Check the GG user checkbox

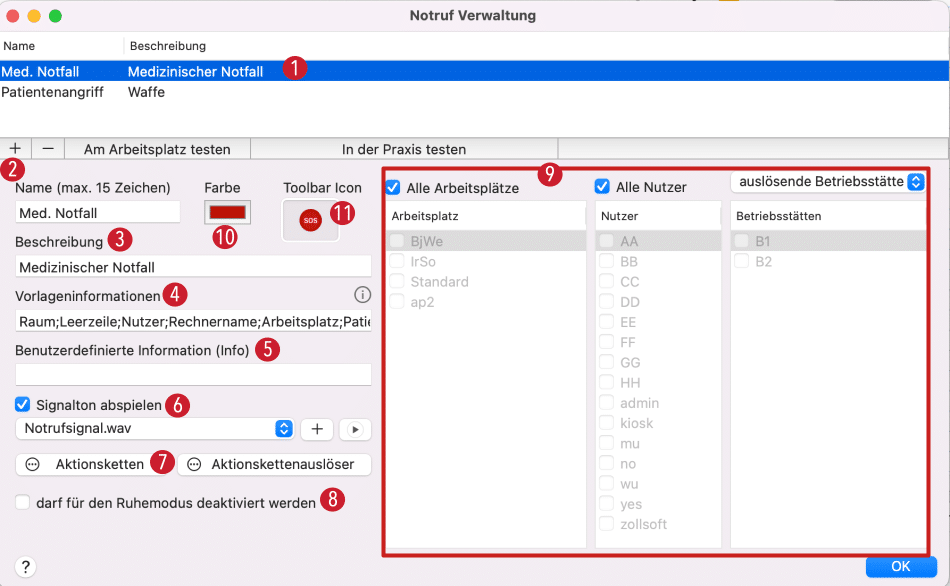606,362
